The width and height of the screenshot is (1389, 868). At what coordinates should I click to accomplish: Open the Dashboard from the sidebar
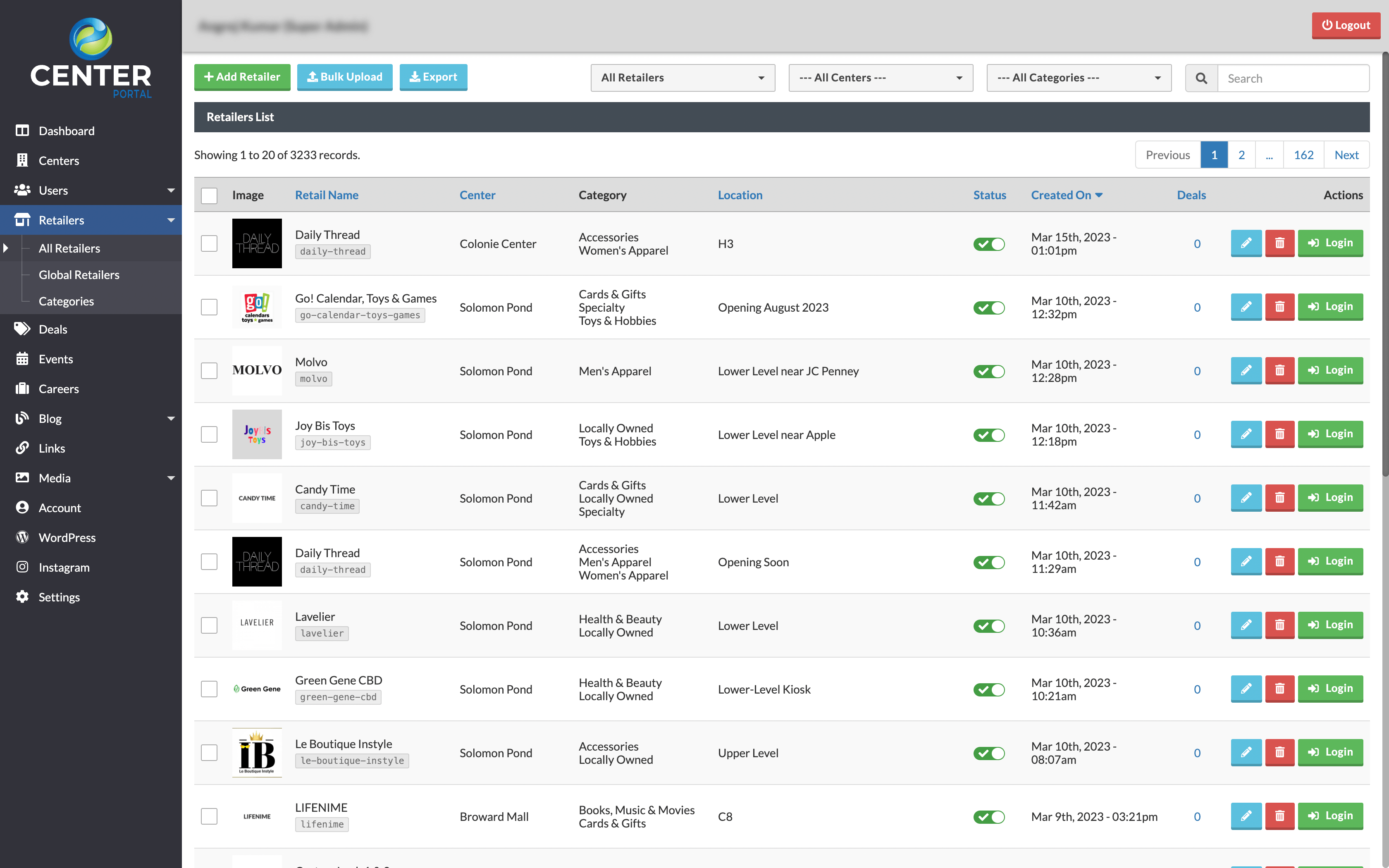click(66, 131)
